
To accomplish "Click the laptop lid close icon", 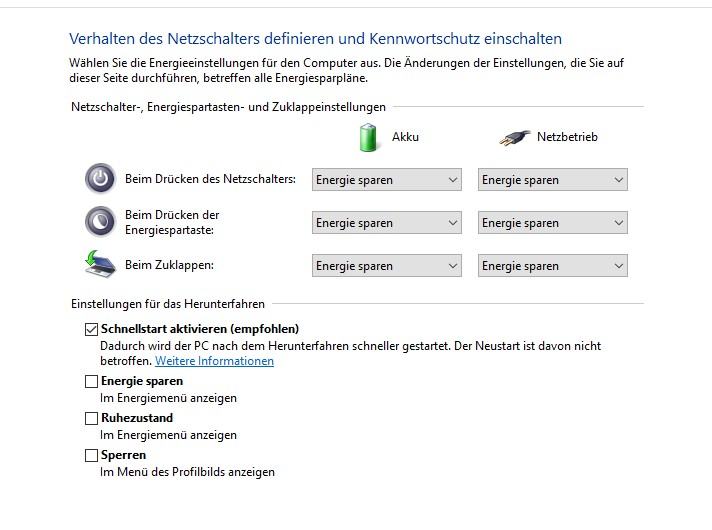I will pos(100,264).
